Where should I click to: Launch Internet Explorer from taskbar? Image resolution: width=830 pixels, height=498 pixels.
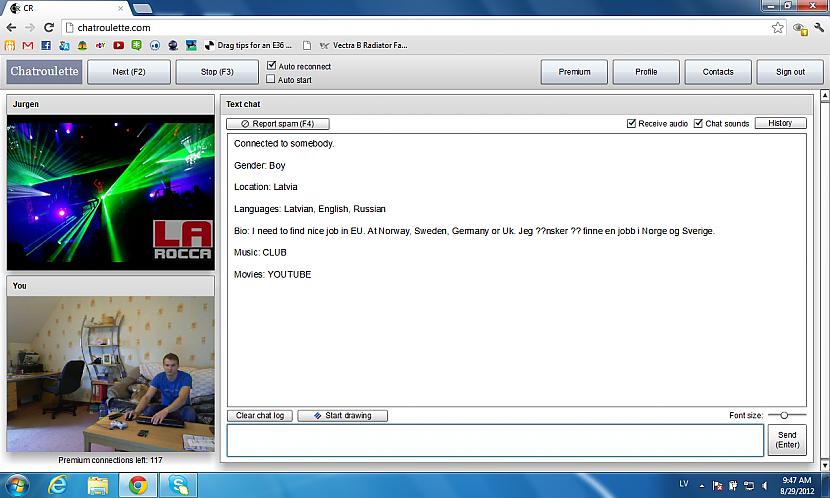click(57, 485)
